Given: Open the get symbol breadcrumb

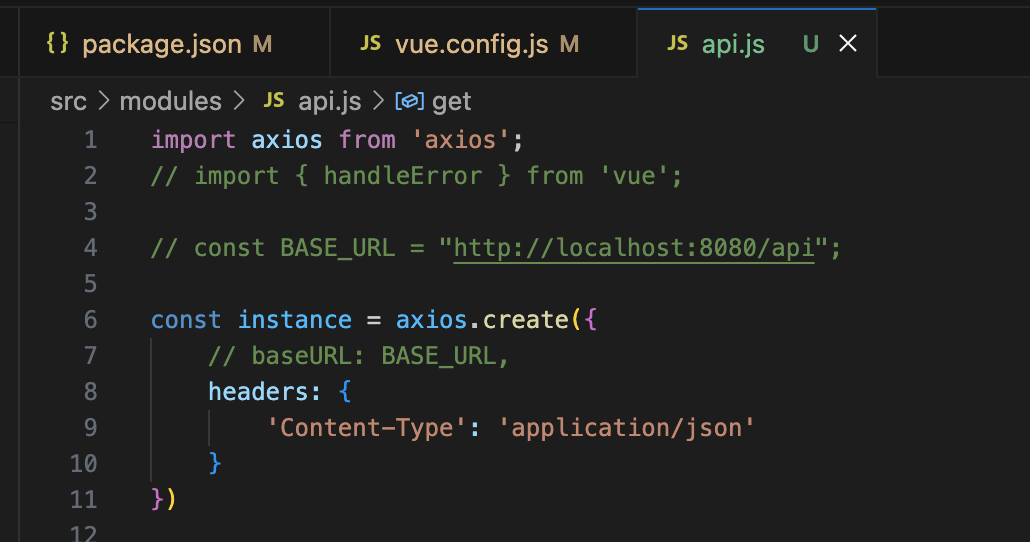Looking at the screenshot, I should (x=451, y=102).
